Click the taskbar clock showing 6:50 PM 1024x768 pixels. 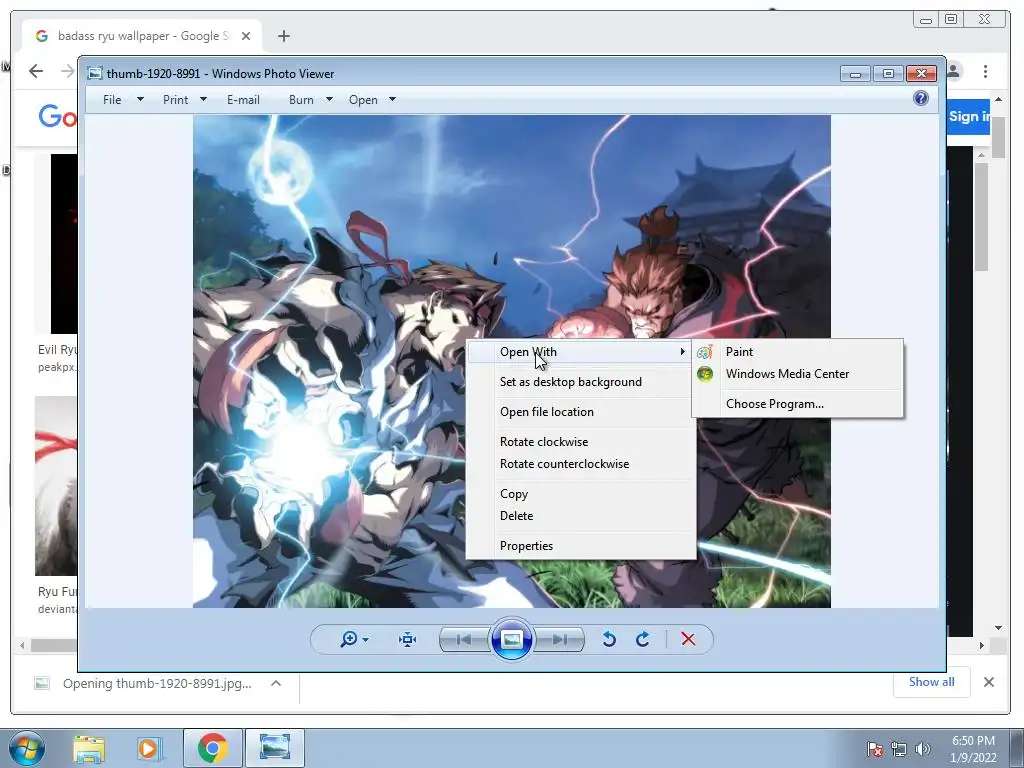pos(973,749)
